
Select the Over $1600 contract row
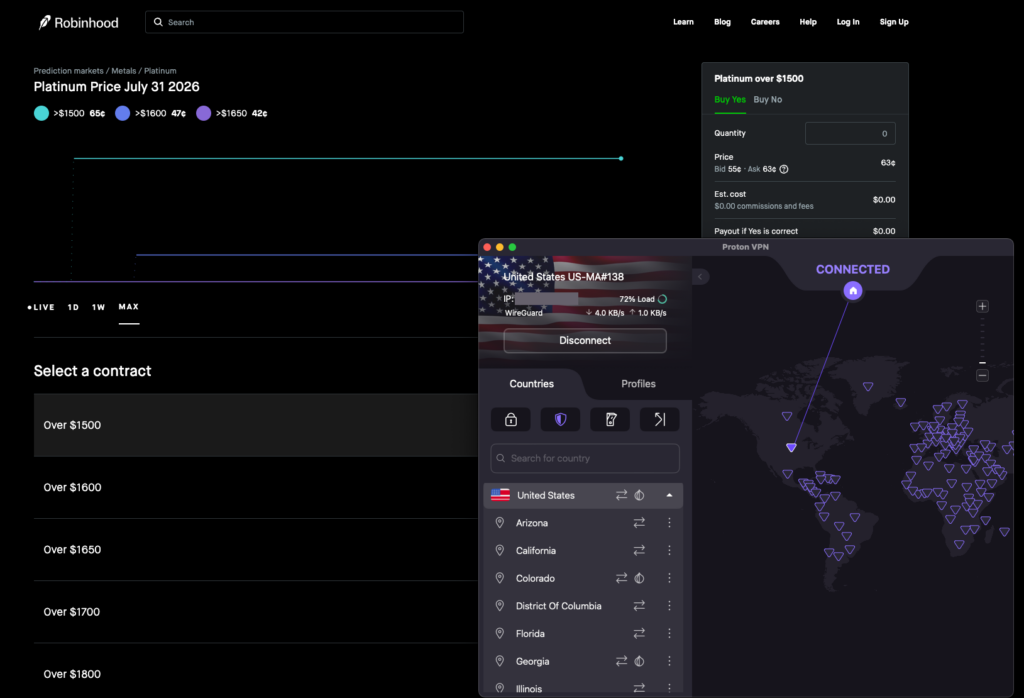click(x=255, y=488)
